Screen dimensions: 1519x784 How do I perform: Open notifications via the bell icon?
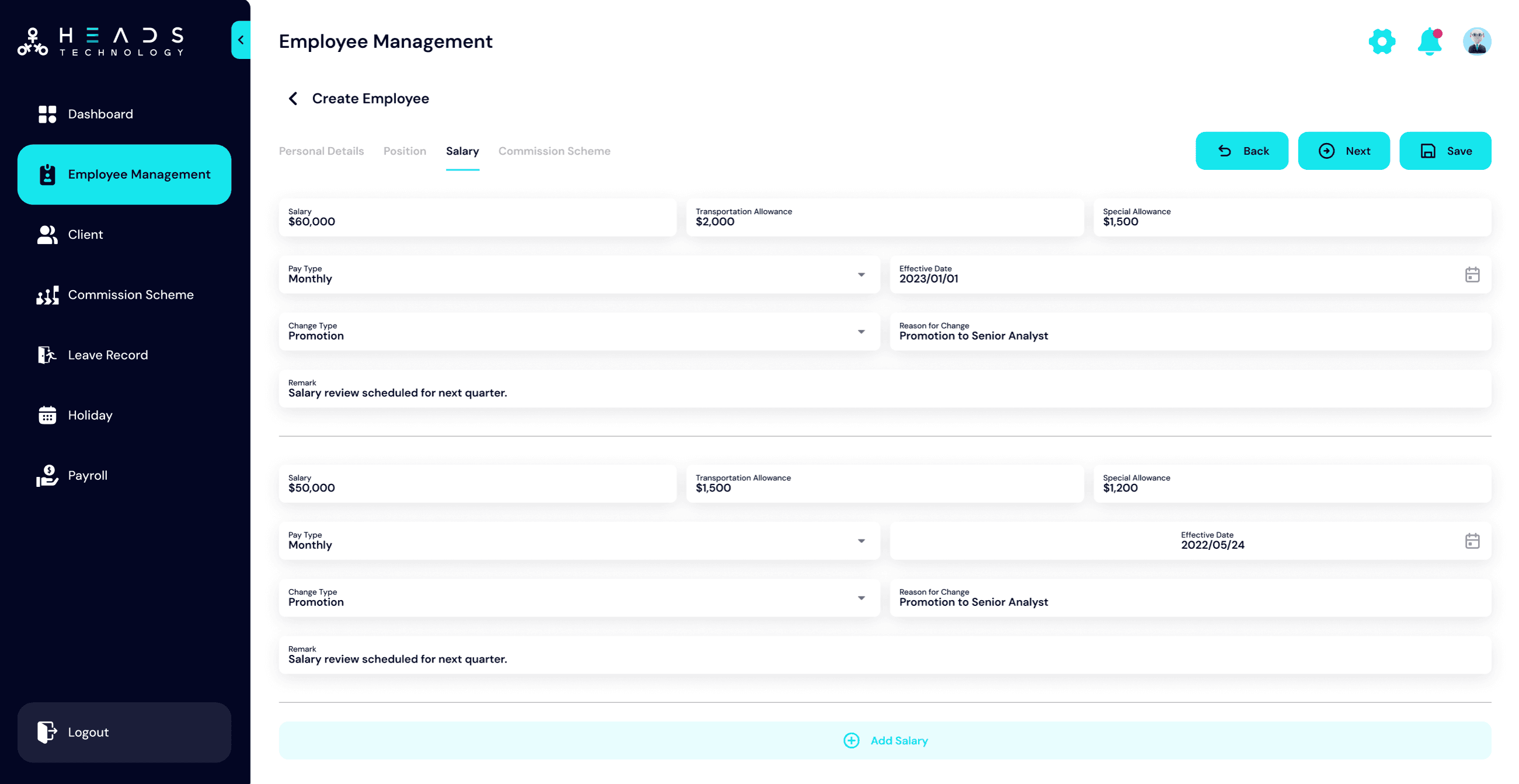[x=1430, y=41]
